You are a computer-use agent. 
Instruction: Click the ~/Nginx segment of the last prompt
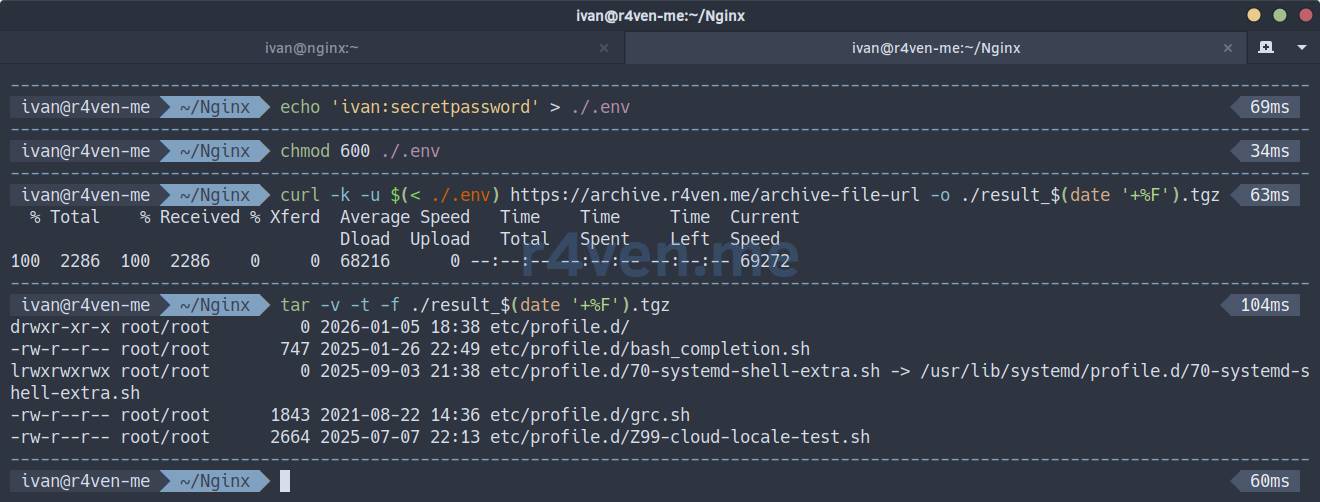pos(214,481)
